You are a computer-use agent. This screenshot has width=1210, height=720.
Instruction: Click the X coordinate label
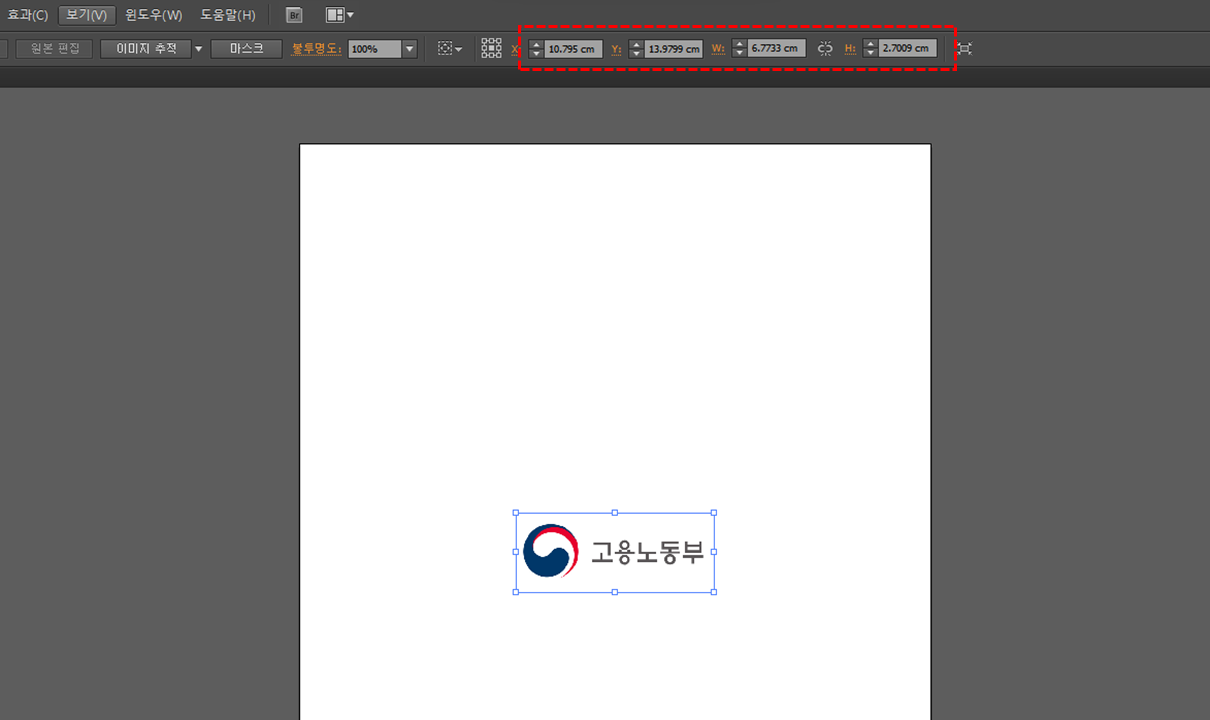pos(516,48)
